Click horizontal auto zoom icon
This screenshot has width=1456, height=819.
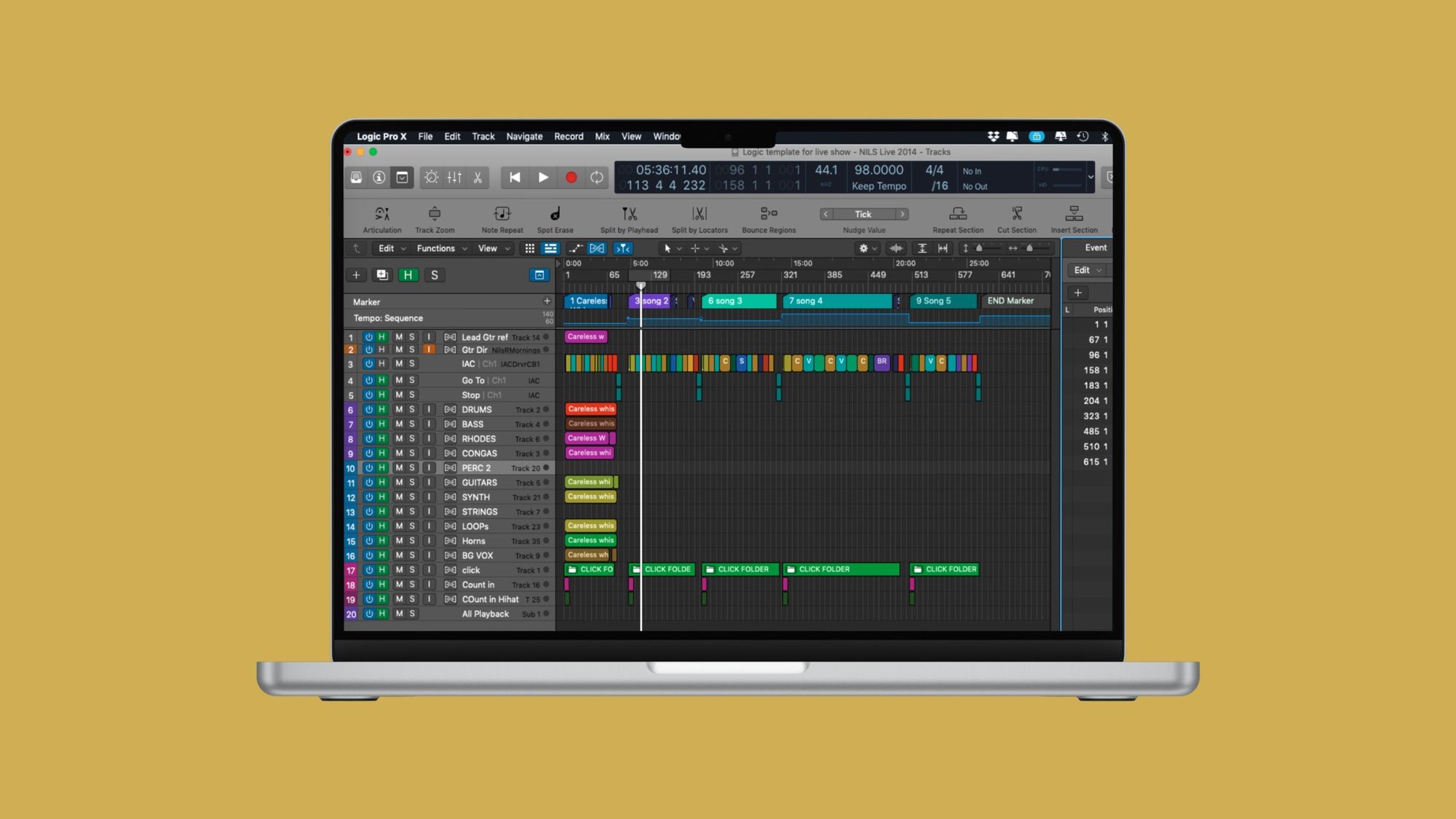943,249
